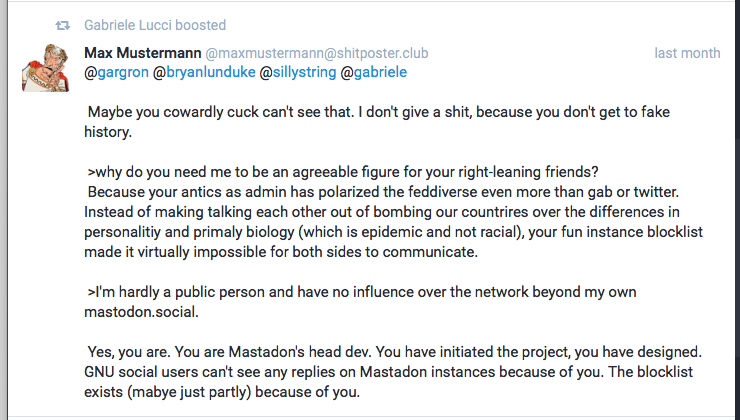The image size is (740, 420).
Task: Open the post via "last month" timestamp
Action: tap(687, 53)
